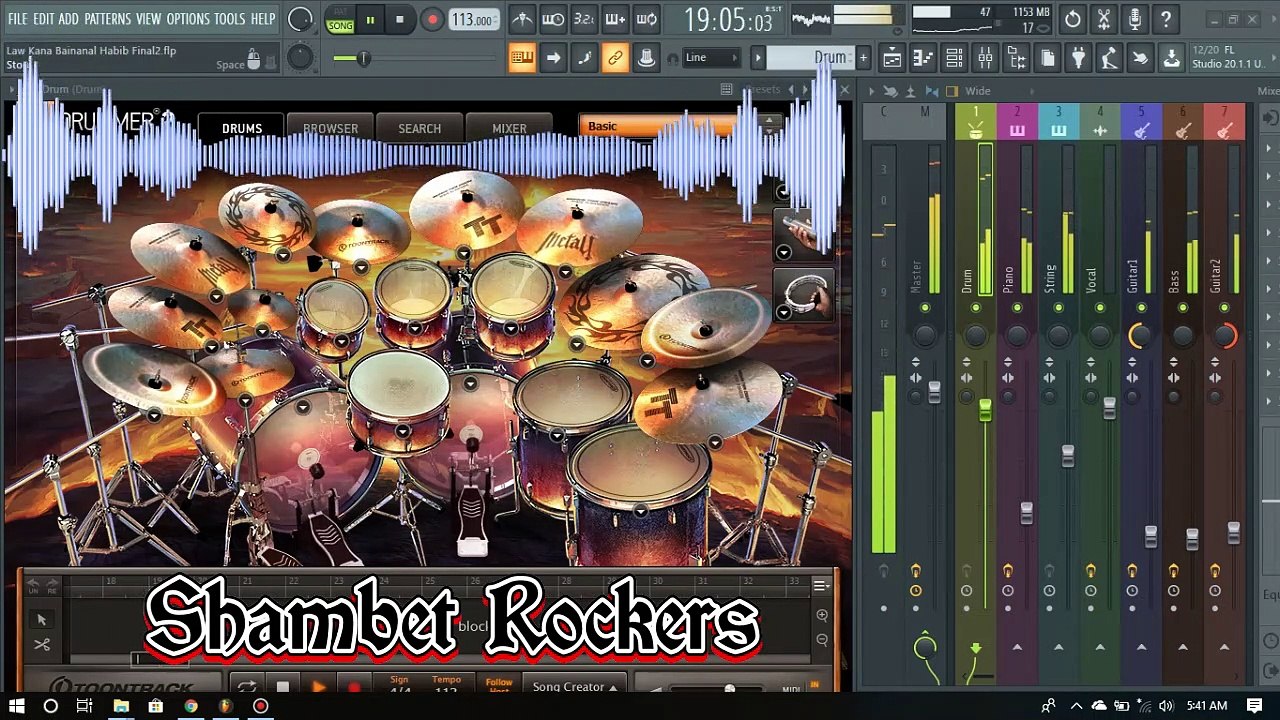Open the HELP menu
The image size is (1280, 720).
(x=263, y=19)
